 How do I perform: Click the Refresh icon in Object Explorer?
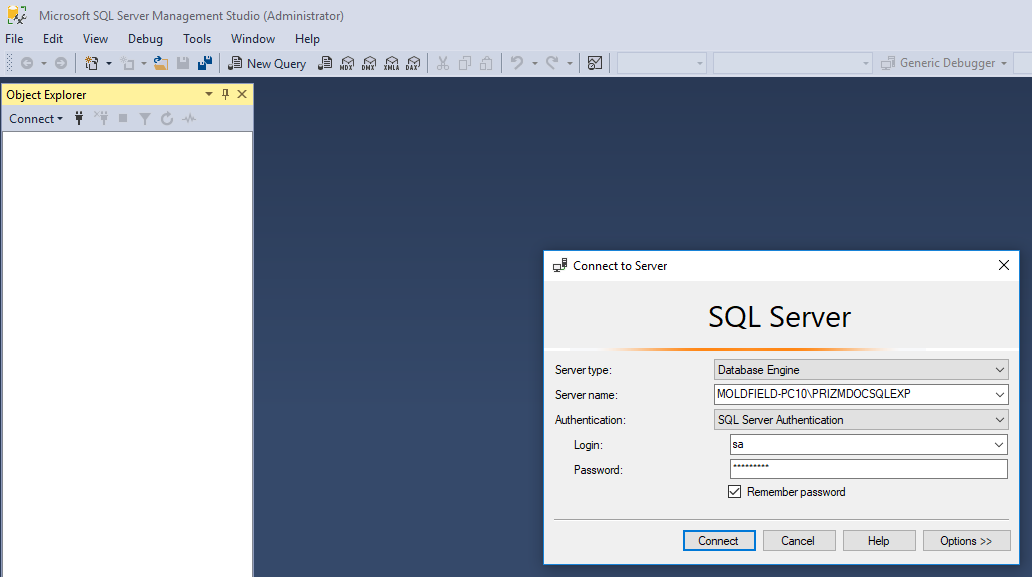(167, 118)
